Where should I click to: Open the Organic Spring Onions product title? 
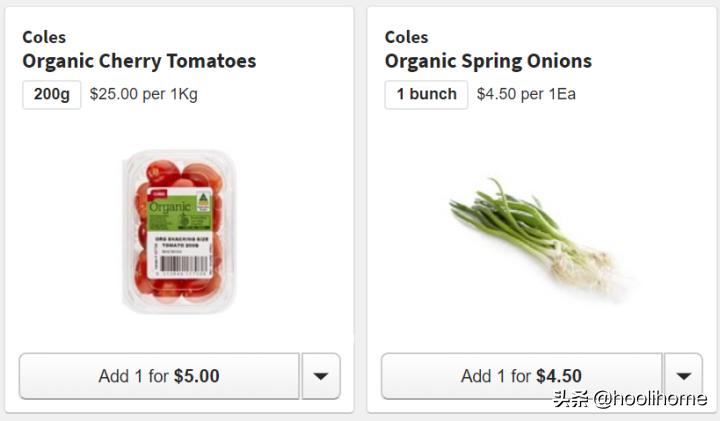point(488,61)
